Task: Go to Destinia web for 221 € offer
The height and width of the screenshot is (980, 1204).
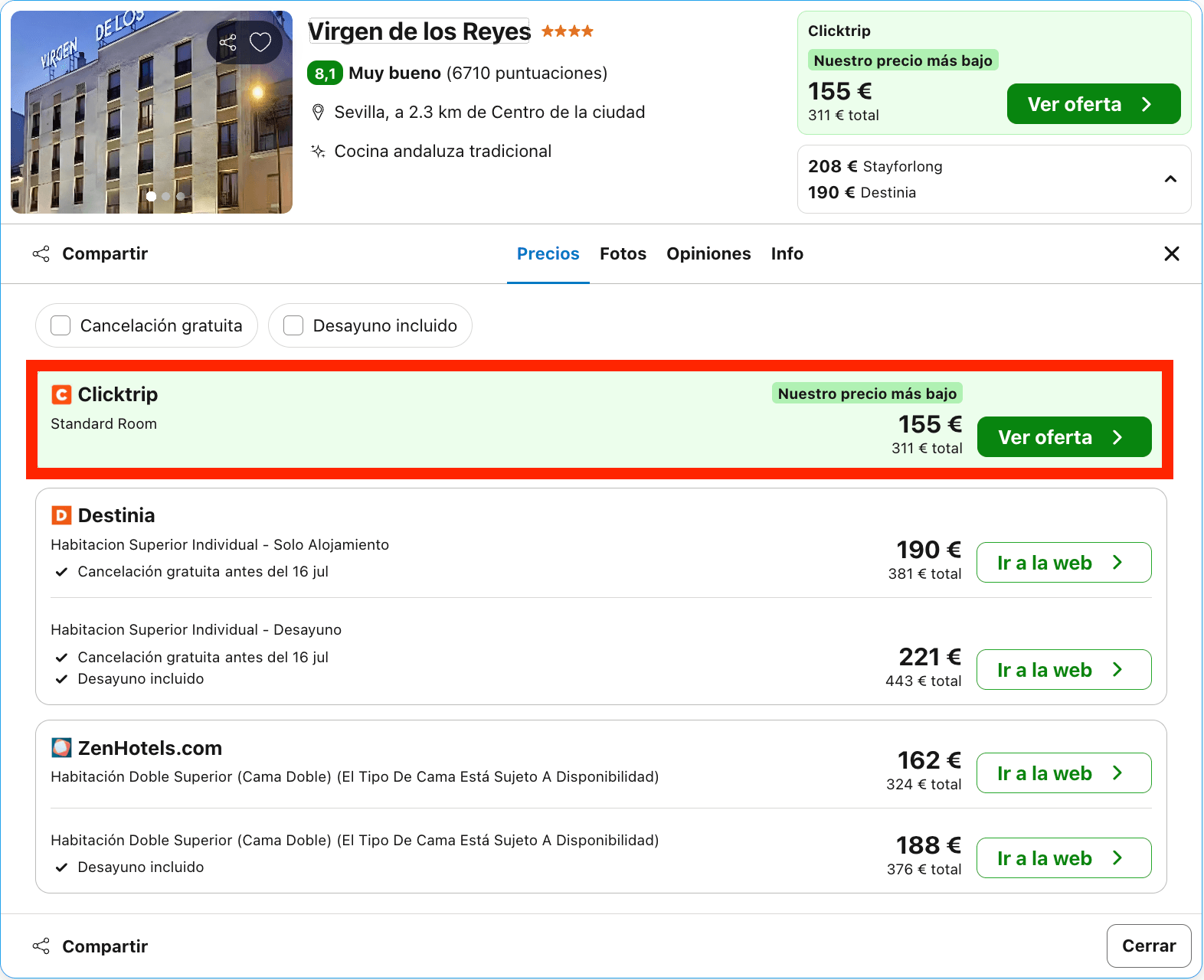Action: 1065,670
